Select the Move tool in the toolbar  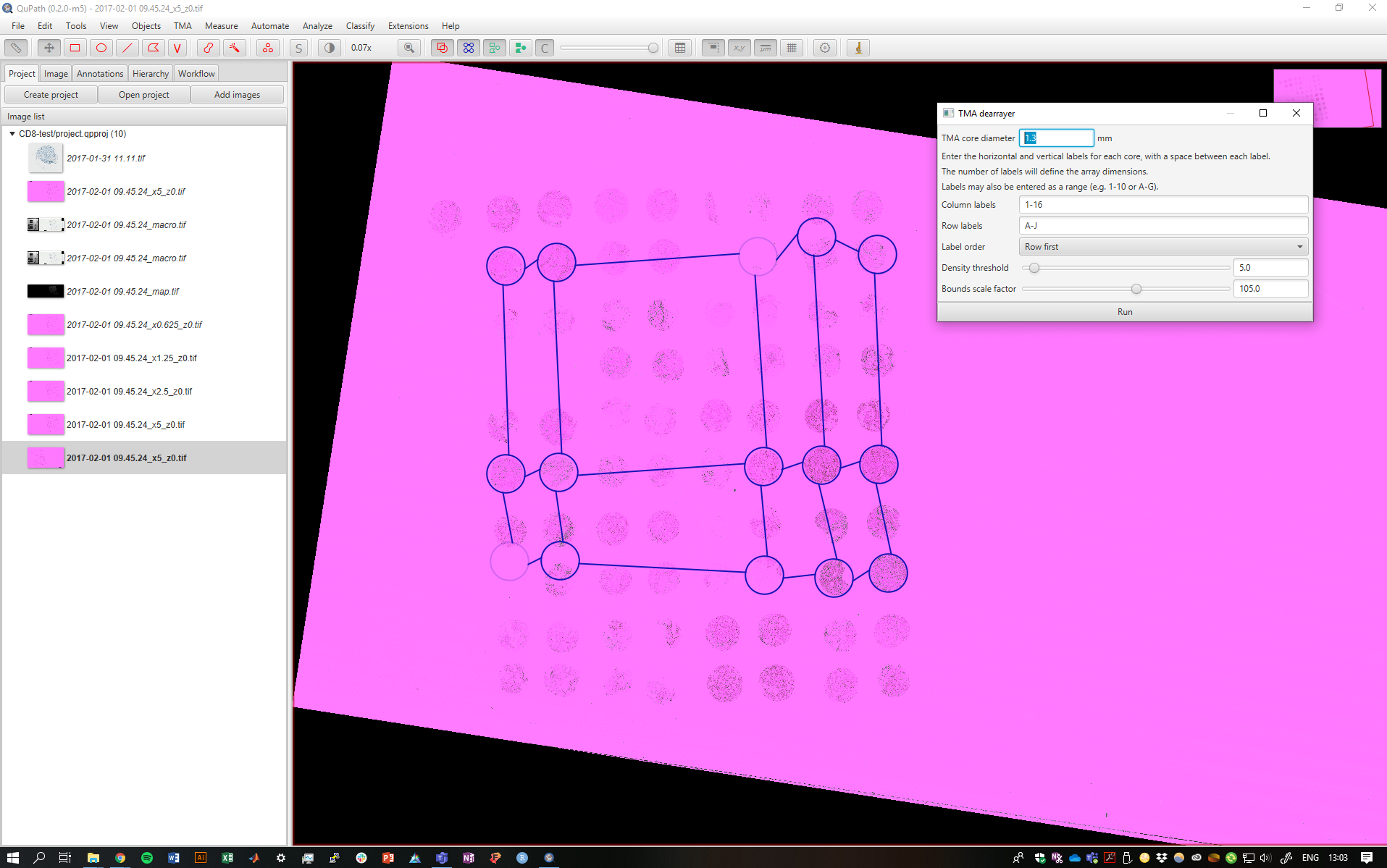coord(48,48)
